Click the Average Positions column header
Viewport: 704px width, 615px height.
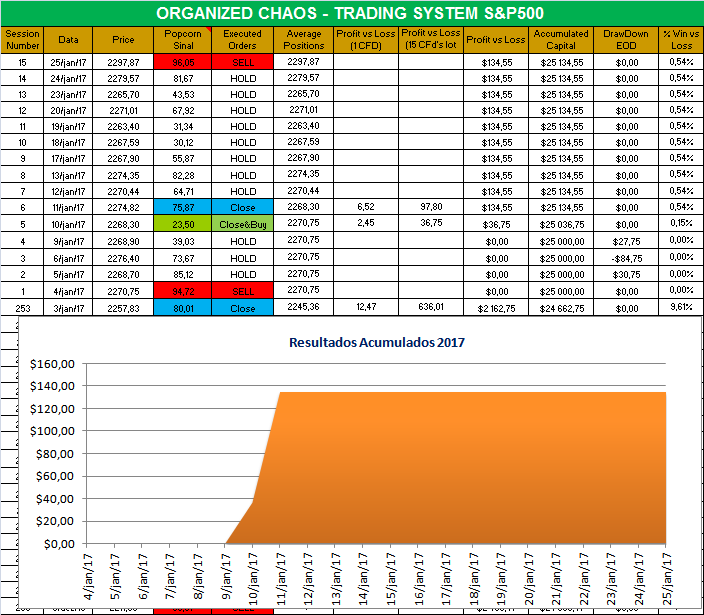pos(304,40)
